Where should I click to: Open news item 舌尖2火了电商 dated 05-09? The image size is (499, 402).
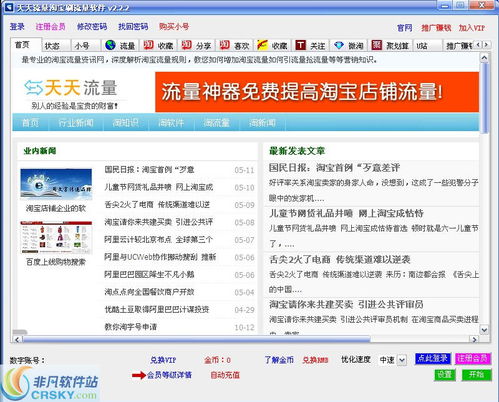point(157,205)
